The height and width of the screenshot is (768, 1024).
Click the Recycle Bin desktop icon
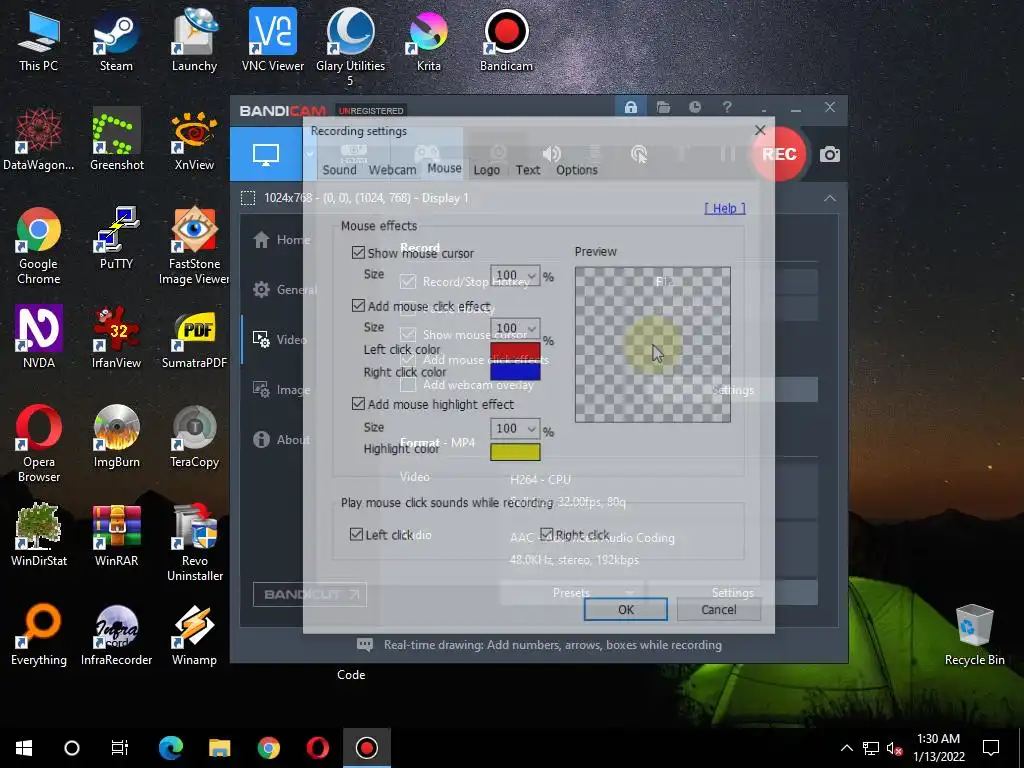974,635
